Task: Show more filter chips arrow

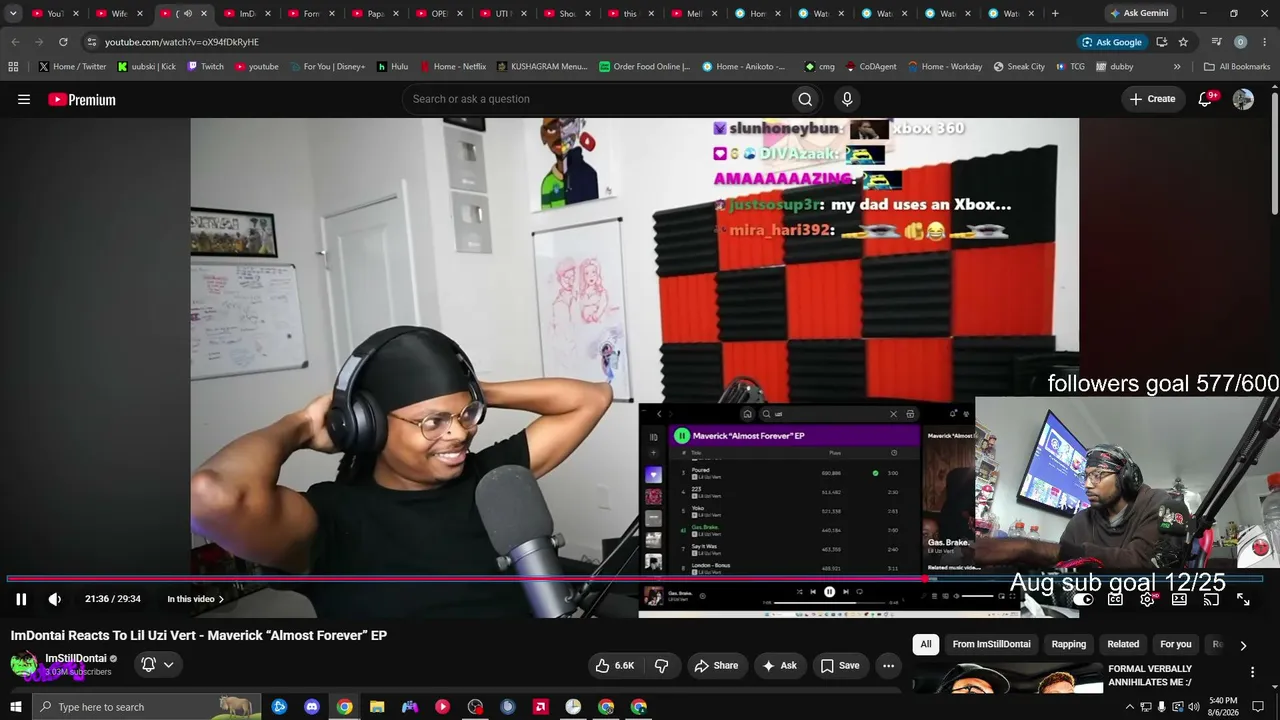Action: (x=1243, y=645)
